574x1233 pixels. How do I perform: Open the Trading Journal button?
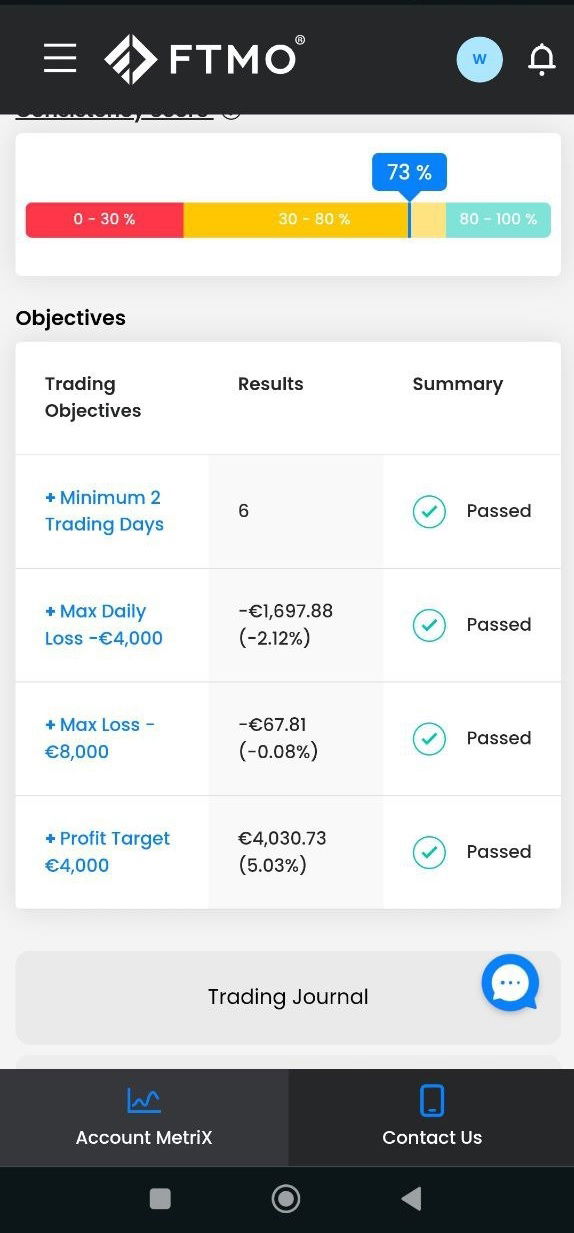[x=288, y=997]
